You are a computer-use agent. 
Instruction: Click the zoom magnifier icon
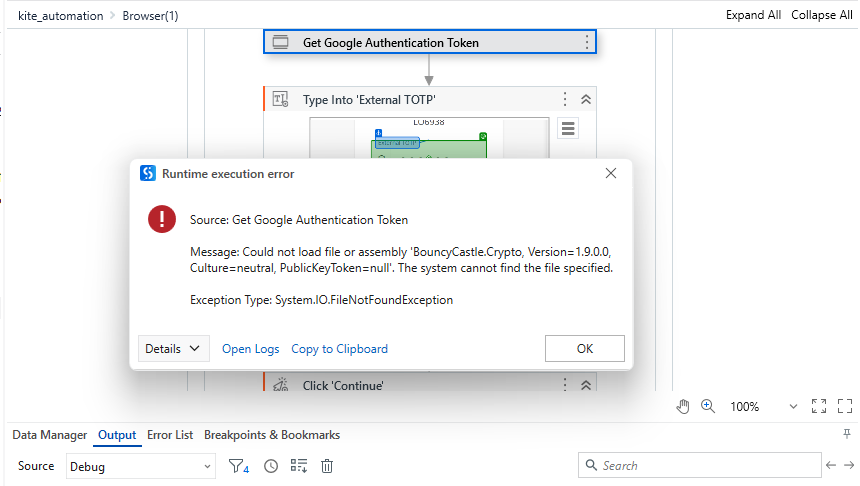[x=708, y=406]
